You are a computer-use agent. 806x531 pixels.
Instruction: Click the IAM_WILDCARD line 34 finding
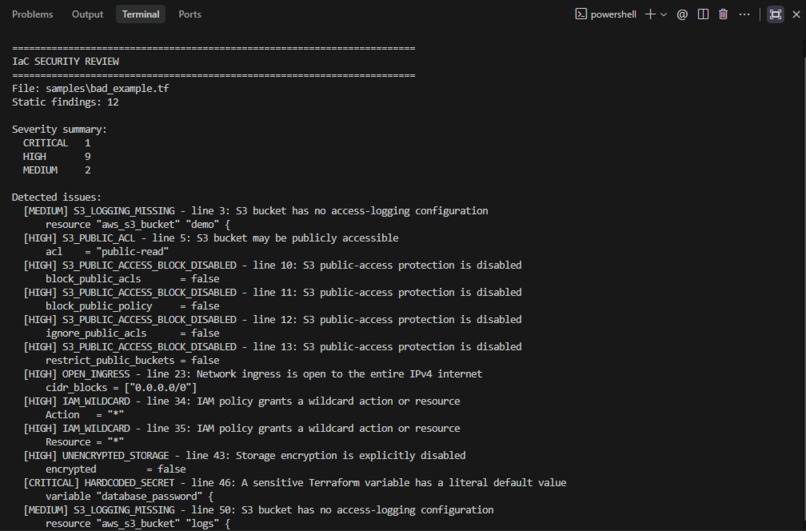tap(242, 401)
